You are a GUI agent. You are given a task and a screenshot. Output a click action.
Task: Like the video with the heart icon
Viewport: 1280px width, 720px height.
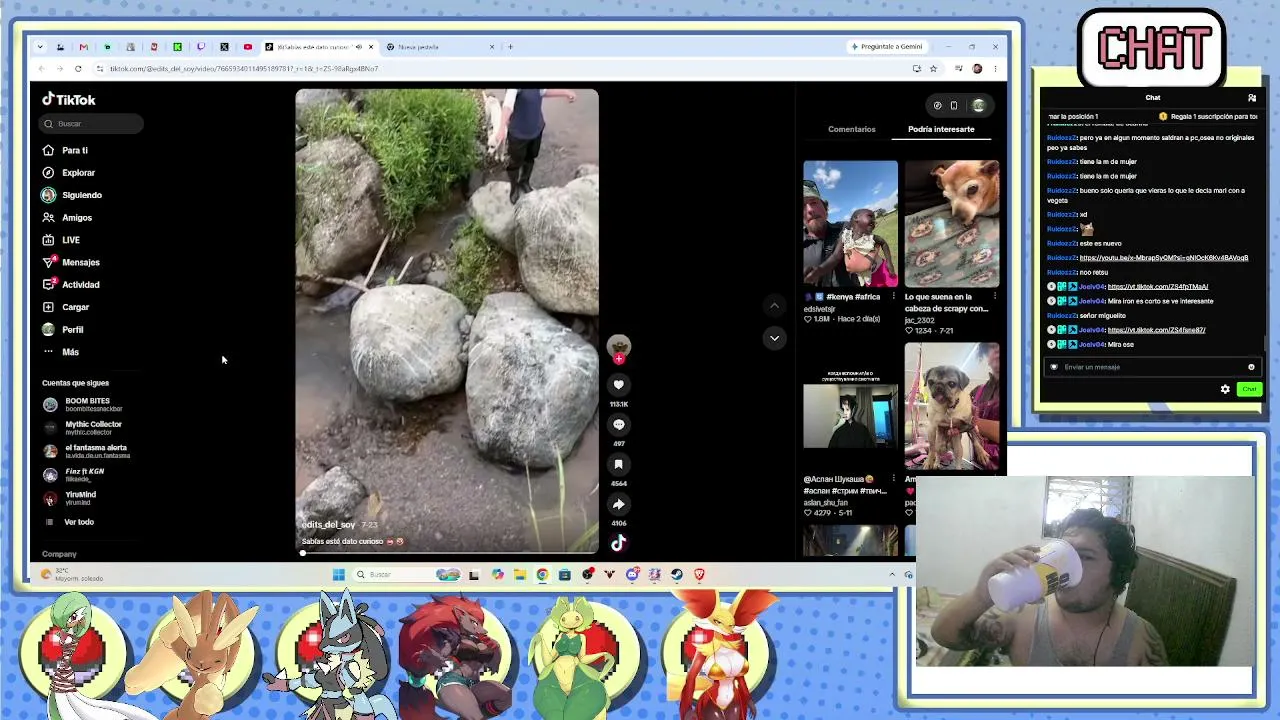click(619, 385)
